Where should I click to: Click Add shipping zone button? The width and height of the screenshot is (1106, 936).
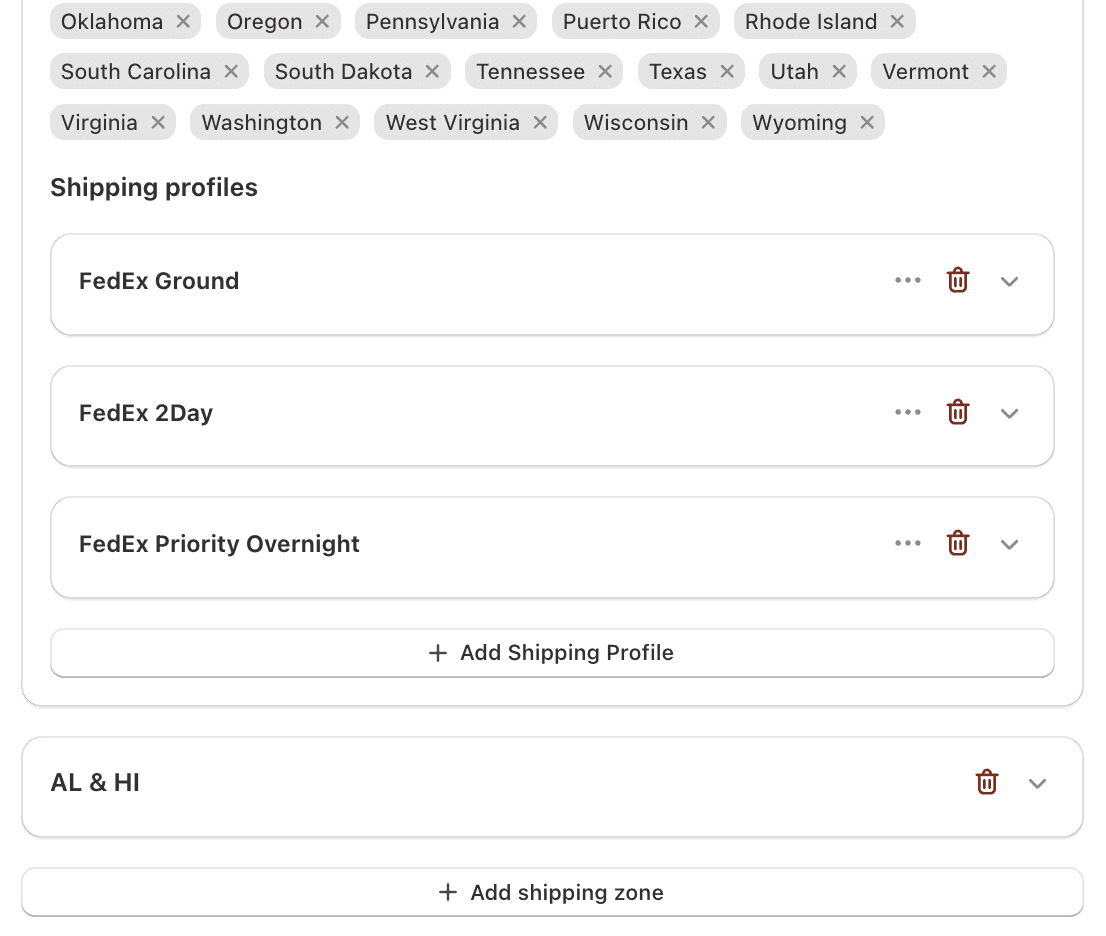(552, 892)
